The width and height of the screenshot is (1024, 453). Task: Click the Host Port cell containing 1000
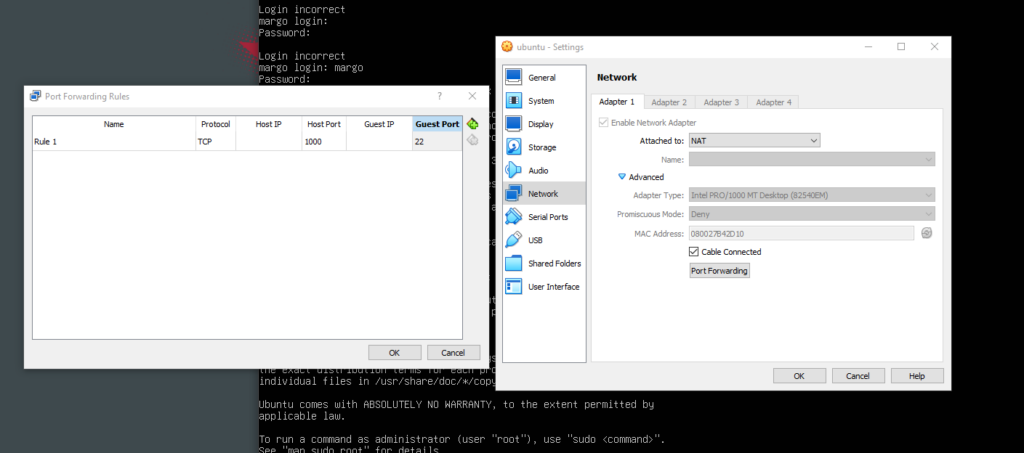[x=324, y=142]
